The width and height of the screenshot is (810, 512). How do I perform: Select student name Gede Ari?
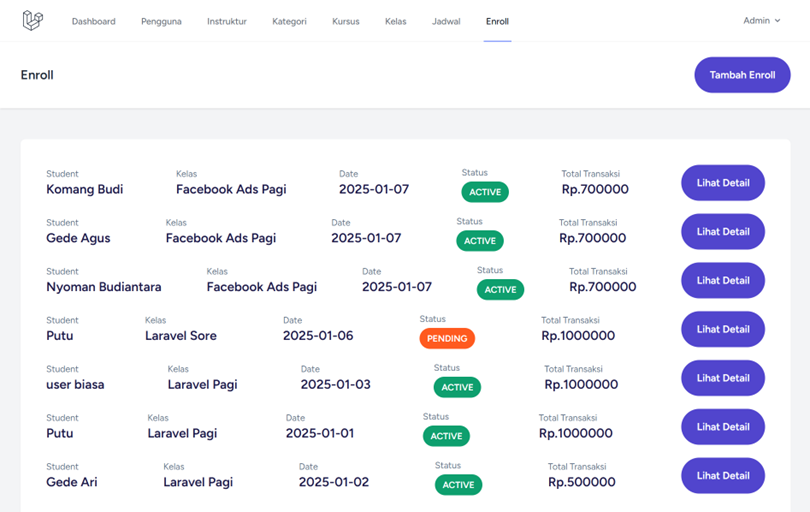click(x=72, y=482)
